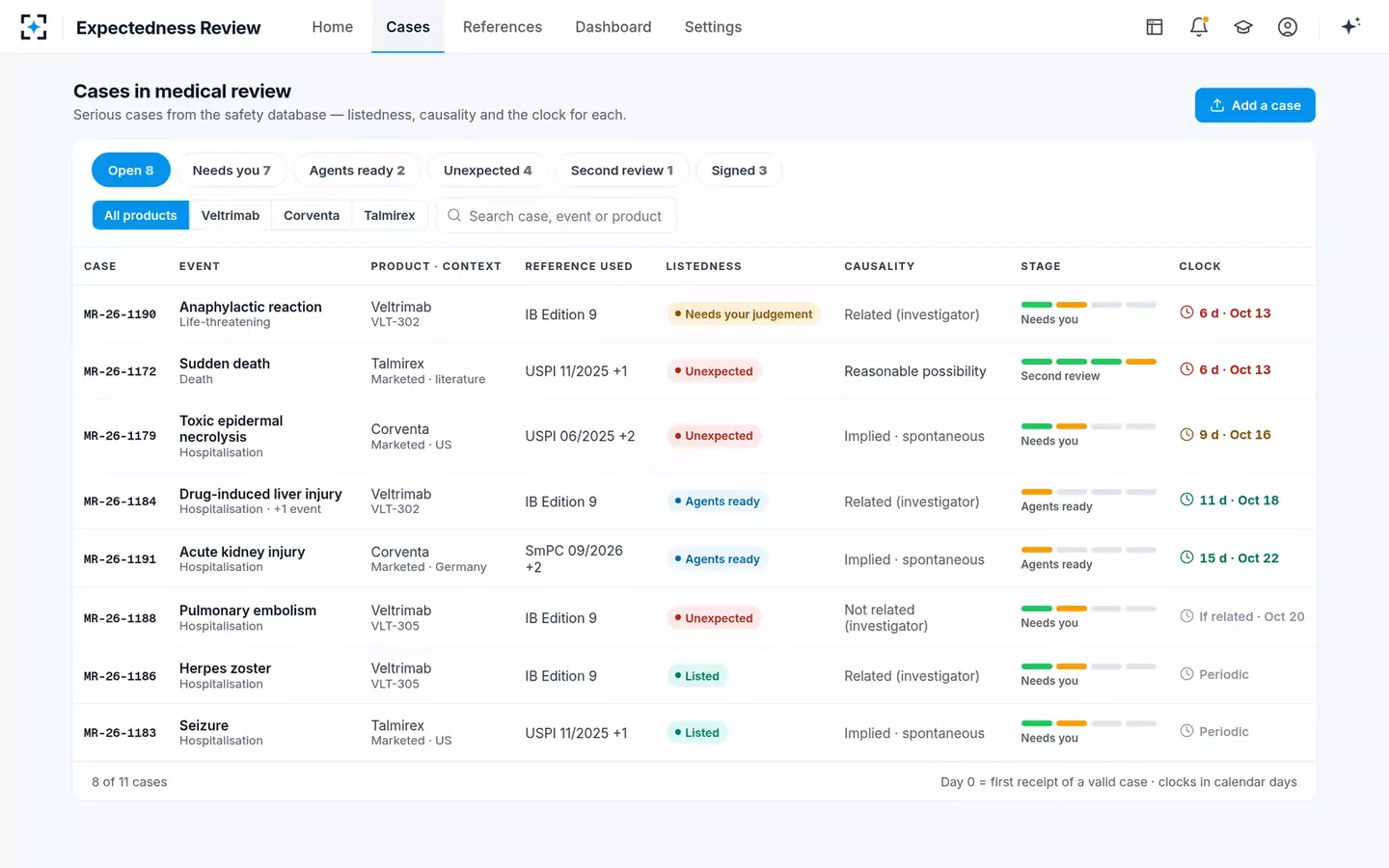The height and width of the screenshot is (868, 1389).
Task: Click the clock icon in MR-26-1190 row
Action: coord(1186,312)
